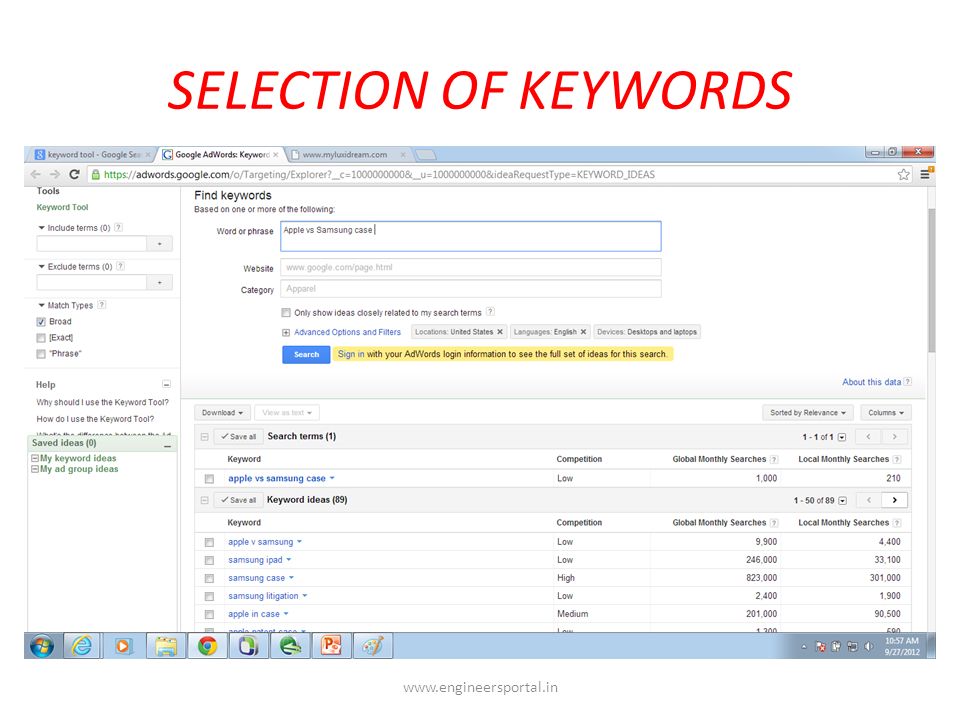Collapse the Exclude terms section
This screenshot has width=960, height=720.
(42, 266)
